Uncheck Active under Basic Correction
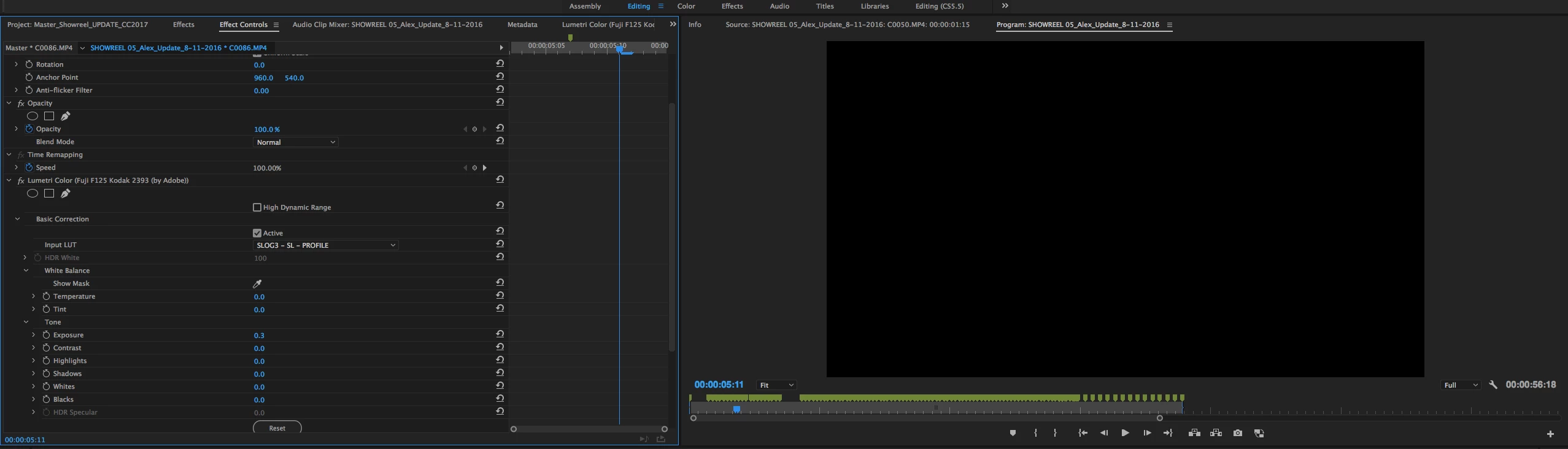This screenshot has height=449, width=1568. [x=257, y=233]
